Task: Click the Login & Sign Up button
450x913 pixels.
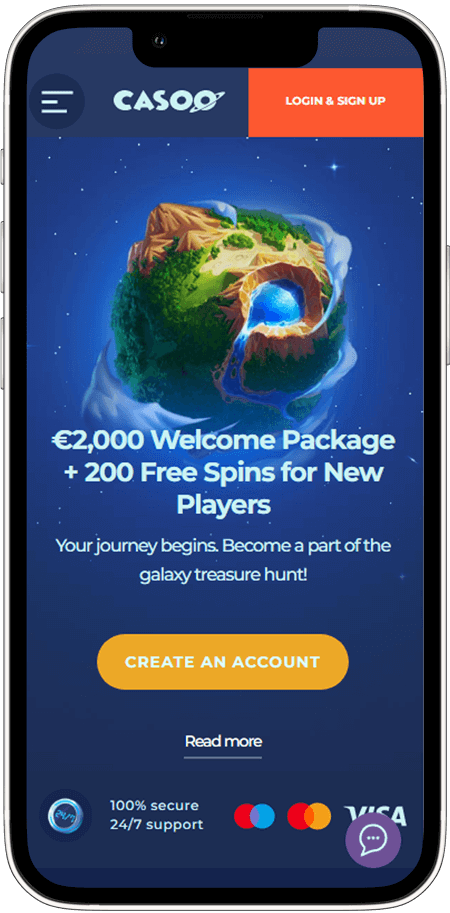Action: [x=335, y=101]
